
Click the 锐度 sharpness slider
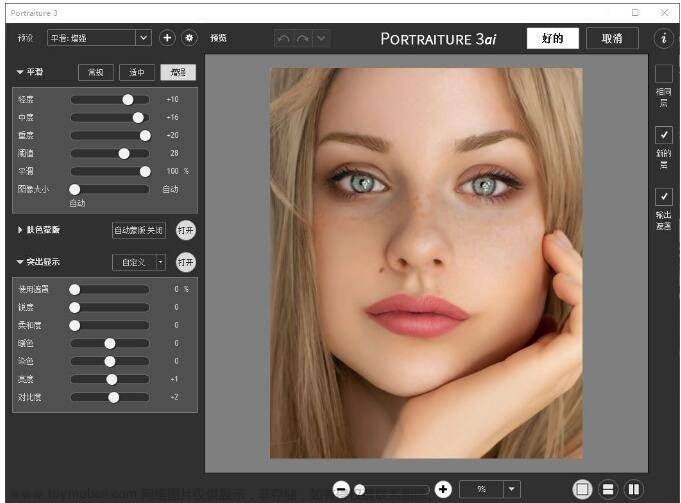[x=110, y=308]
